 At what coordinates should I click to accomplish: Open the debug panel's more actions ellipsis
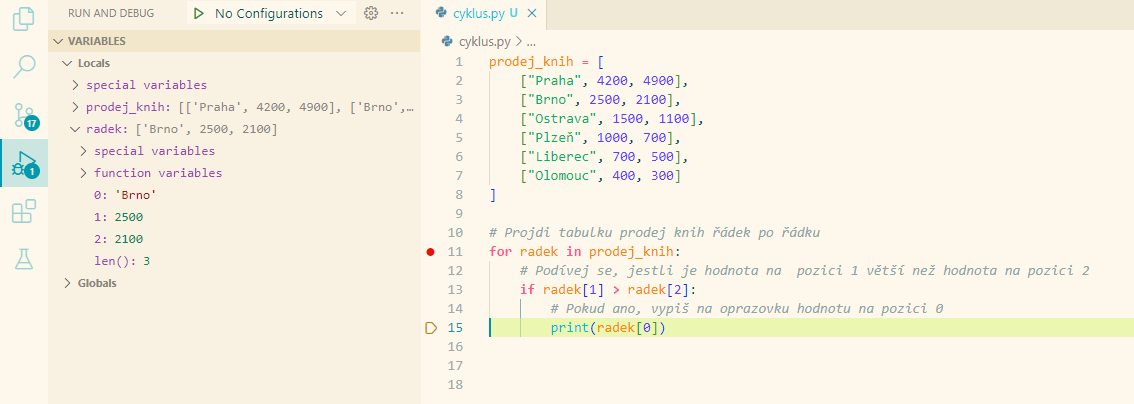[397, 13]
